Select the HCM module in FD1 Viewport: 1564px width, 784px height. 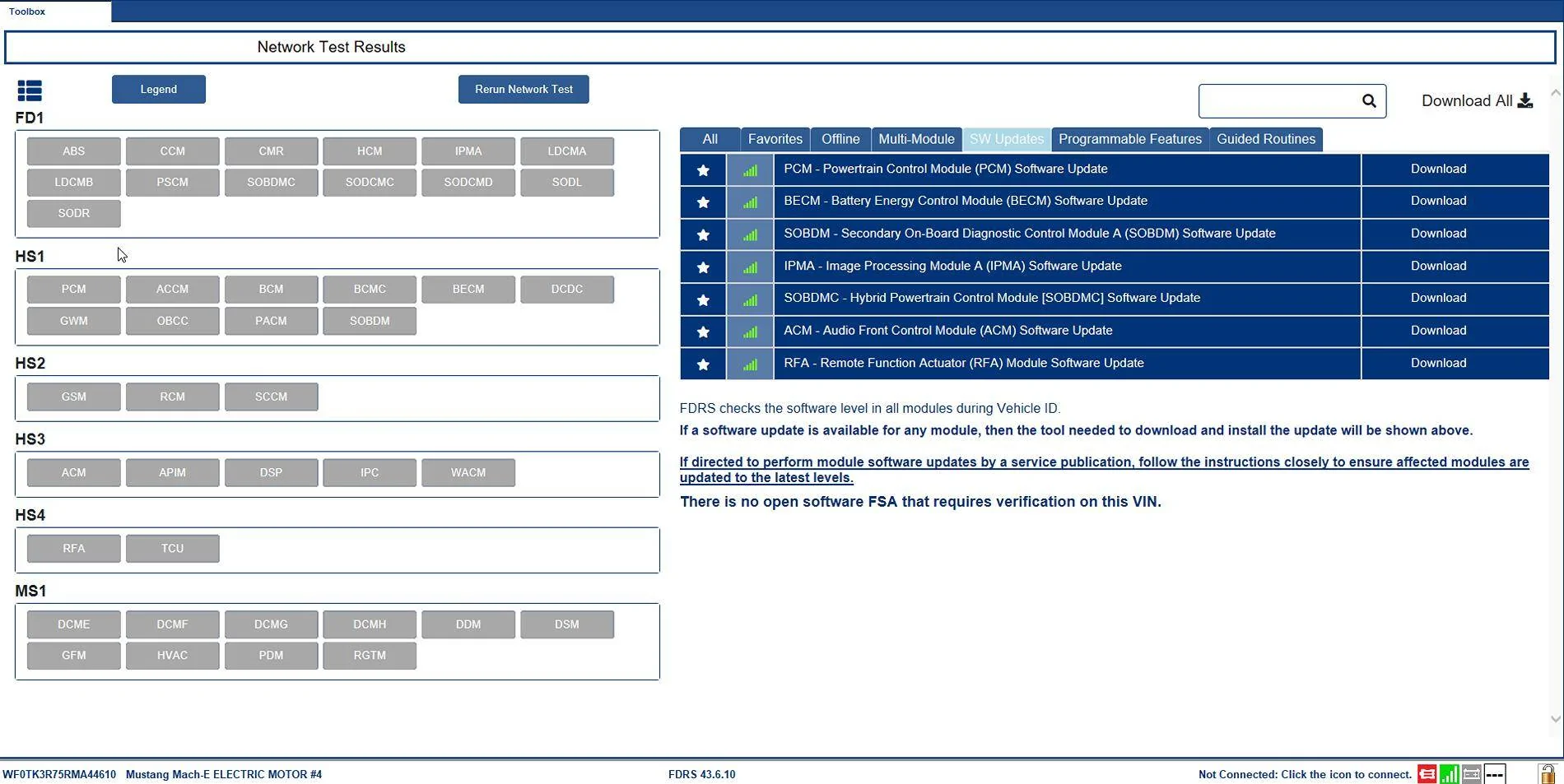coord(370,151)
